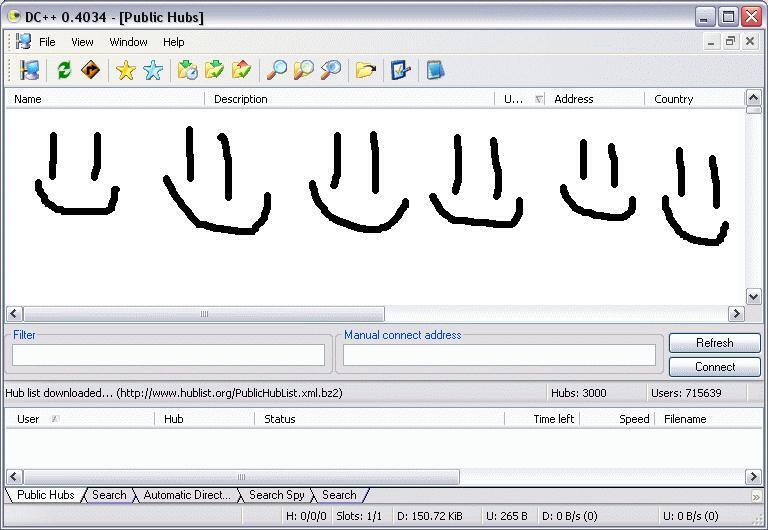
Task: Click the Public Hubs toolbar icon
Action: click(30, 70)
